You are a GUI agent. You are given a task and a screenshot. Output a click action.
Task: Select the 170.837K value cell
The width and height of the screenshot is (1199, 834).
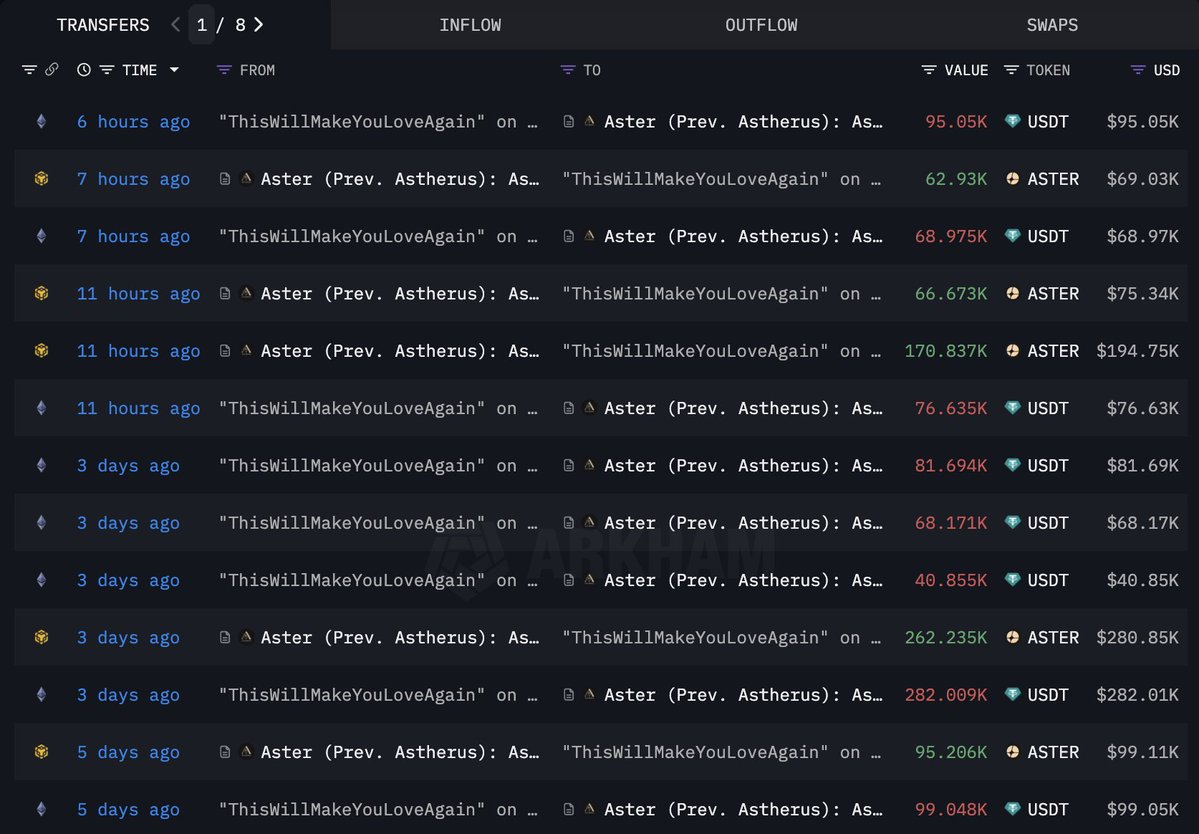coord(946,351)
